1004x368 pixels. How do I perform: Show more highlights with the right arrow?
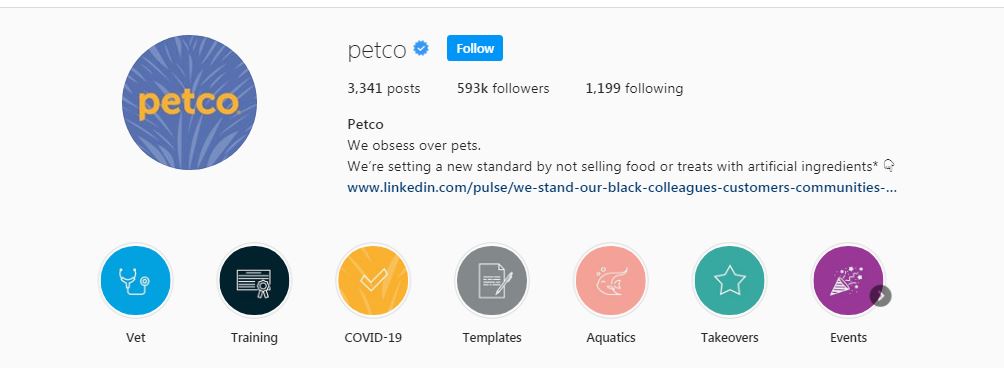[x=880, y=296]
